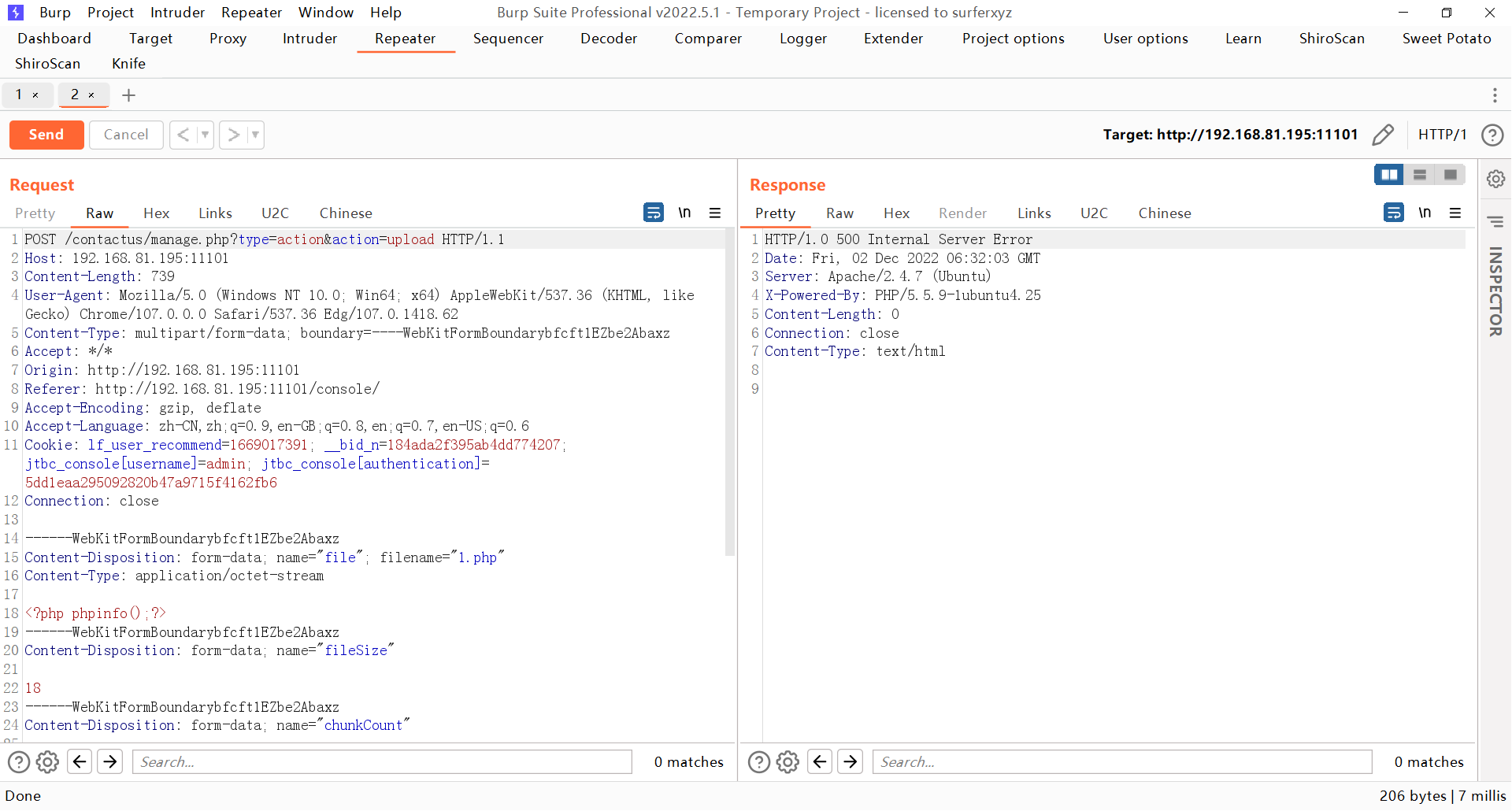Image resolution: width=1512 pixels, height=811 pixels.
Task: Click the response search input field
Action: (1122, 761)
